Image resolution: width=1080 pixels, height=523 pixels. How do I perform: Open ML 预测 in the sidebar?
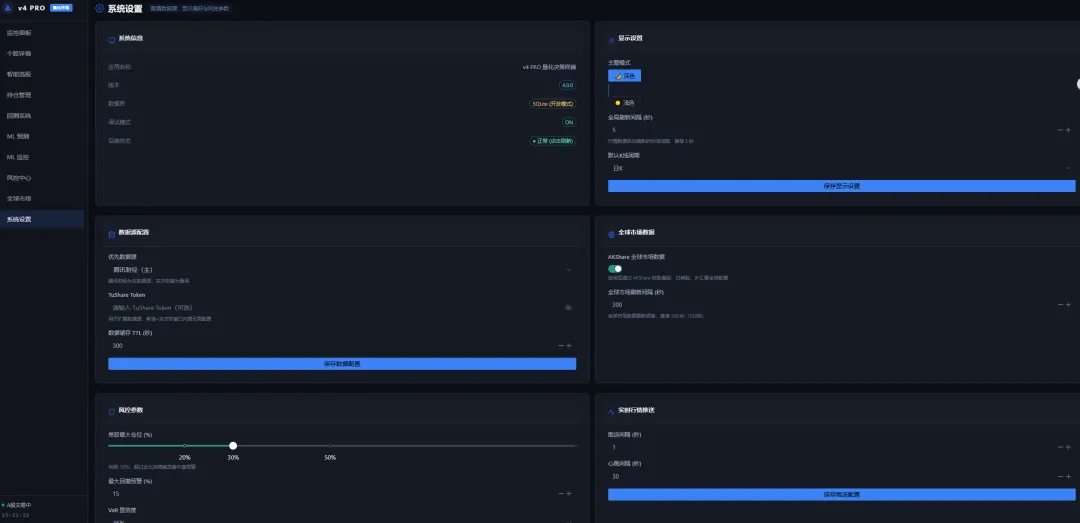(x=42, y=136)
